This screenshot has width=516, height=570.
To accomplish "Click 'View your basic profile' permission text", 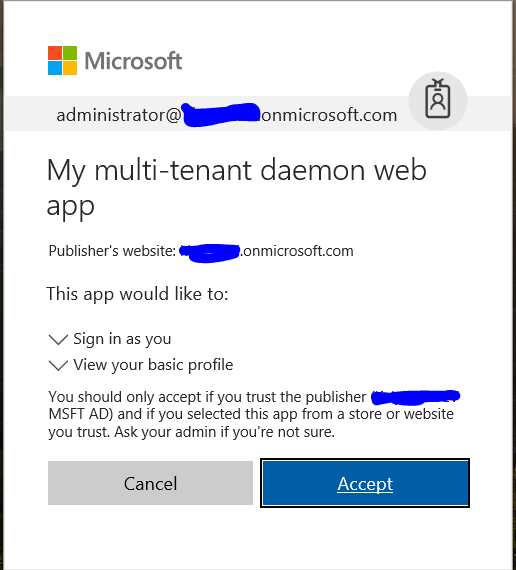I will point(153,365).
